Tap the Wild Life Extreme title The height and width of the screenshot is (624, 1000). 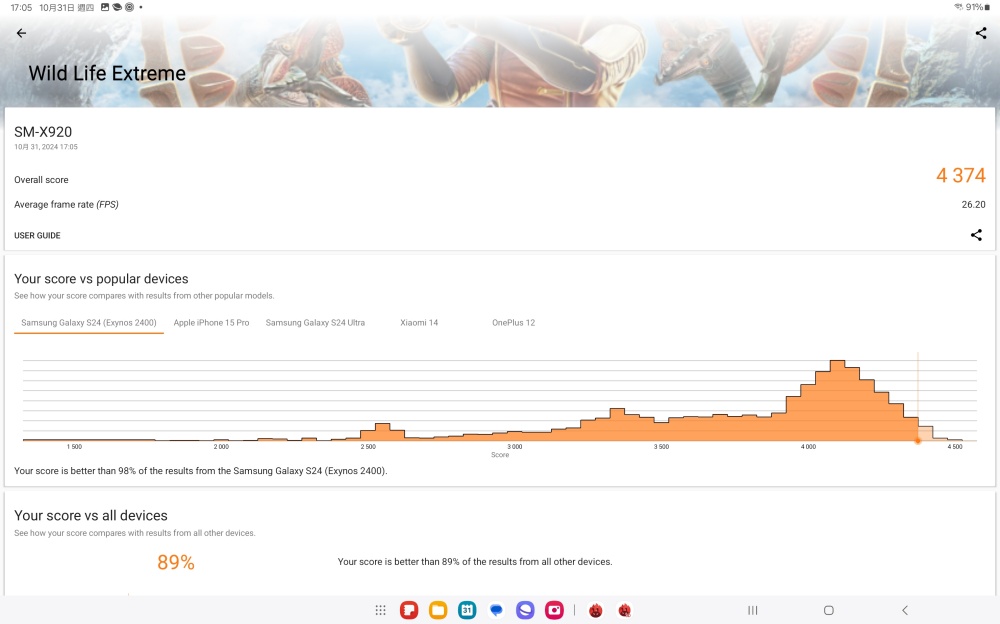(107, 73)
